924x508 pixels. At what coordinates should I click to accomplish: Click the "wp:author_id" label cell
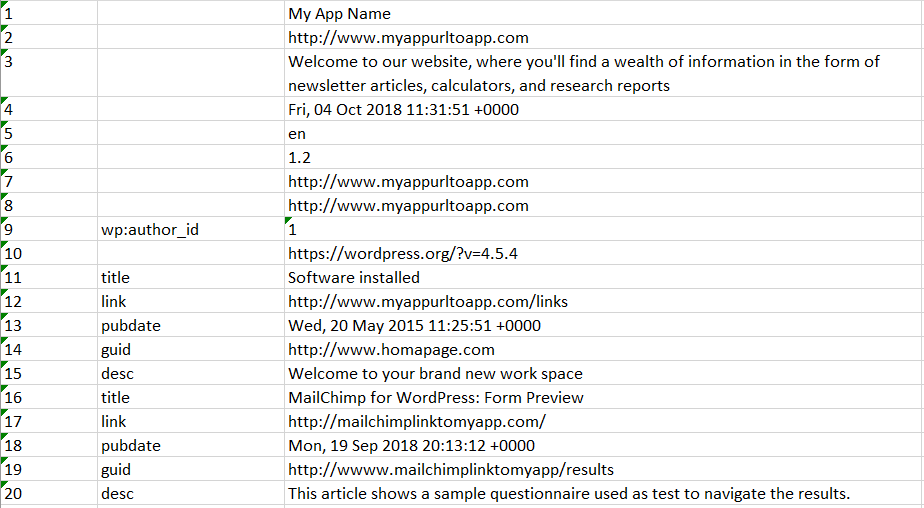tap(150, 230)
